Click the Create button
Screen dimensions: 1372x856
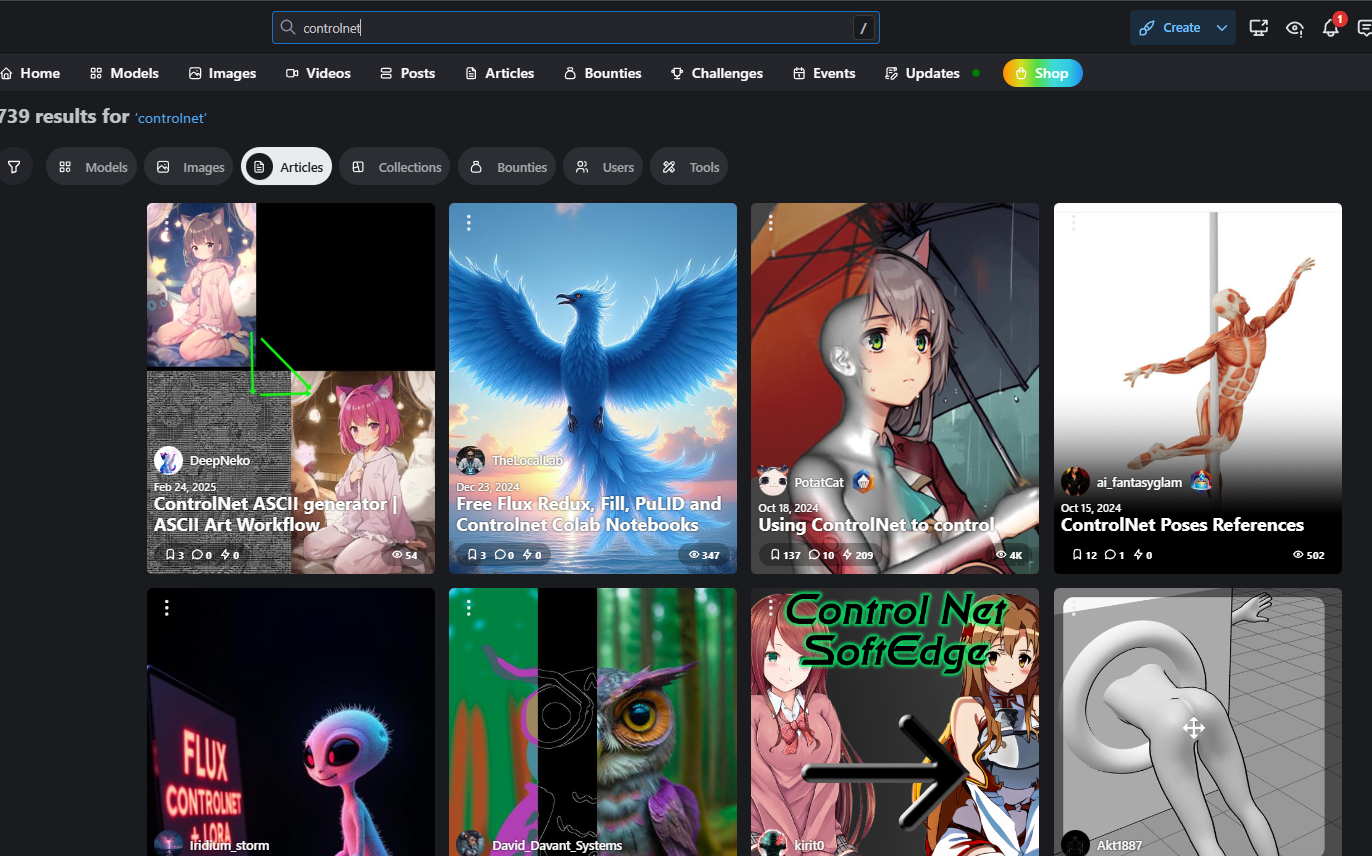coord(1170,28)
